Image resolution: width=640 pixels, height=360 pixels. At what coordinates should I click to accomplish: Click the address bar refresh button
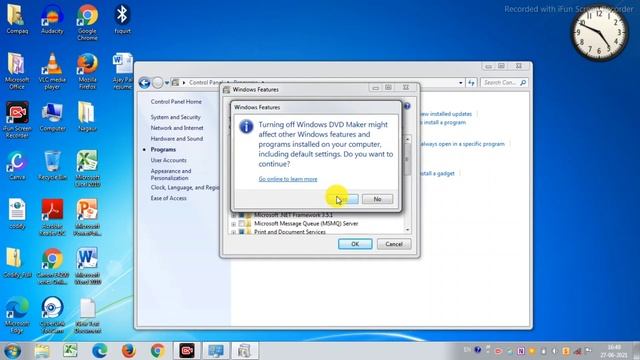pyautogui.click(x=471, y=83)
